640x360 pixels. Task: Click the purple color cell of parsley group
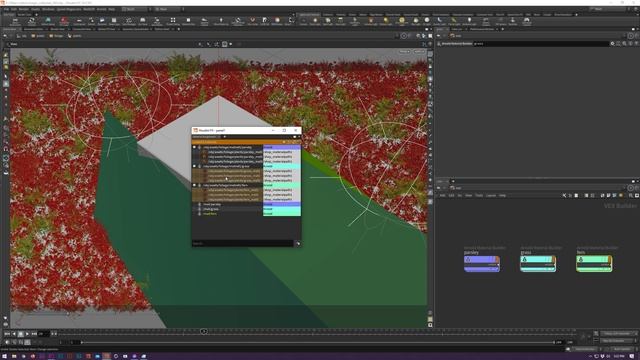click(x=282, y=147)
